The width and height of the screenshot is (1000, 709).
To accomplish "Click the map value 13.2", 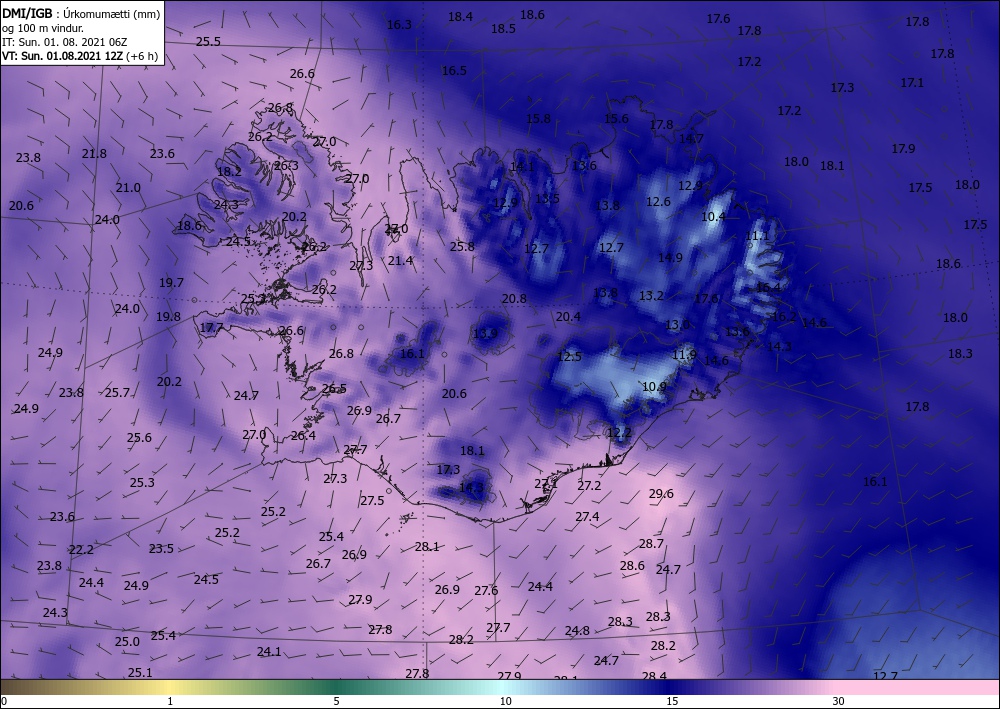I will pyautogui.click(x=651, y=296).
